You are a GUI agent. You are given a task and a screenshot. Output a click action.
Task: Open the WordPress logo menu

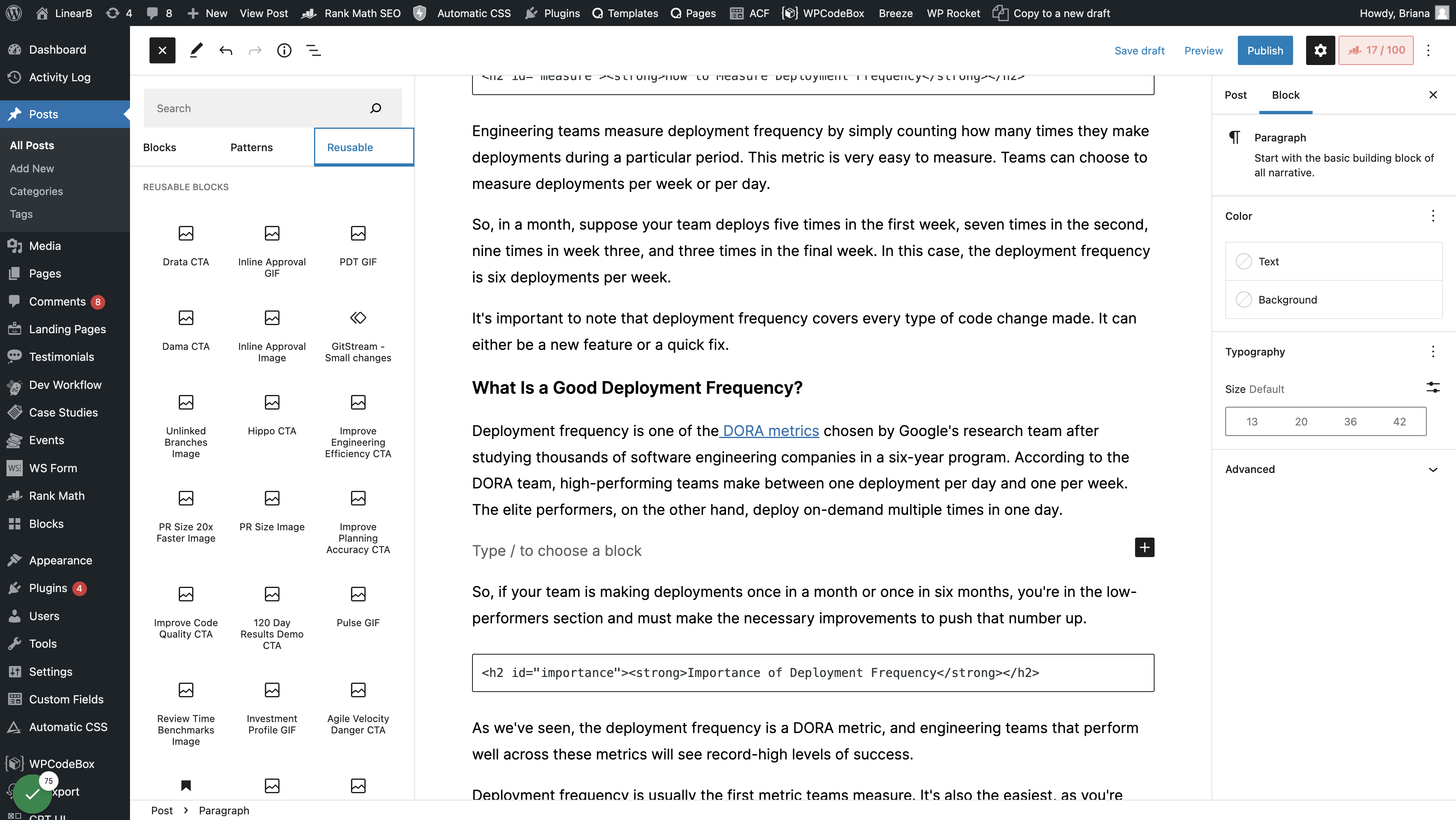13,13
